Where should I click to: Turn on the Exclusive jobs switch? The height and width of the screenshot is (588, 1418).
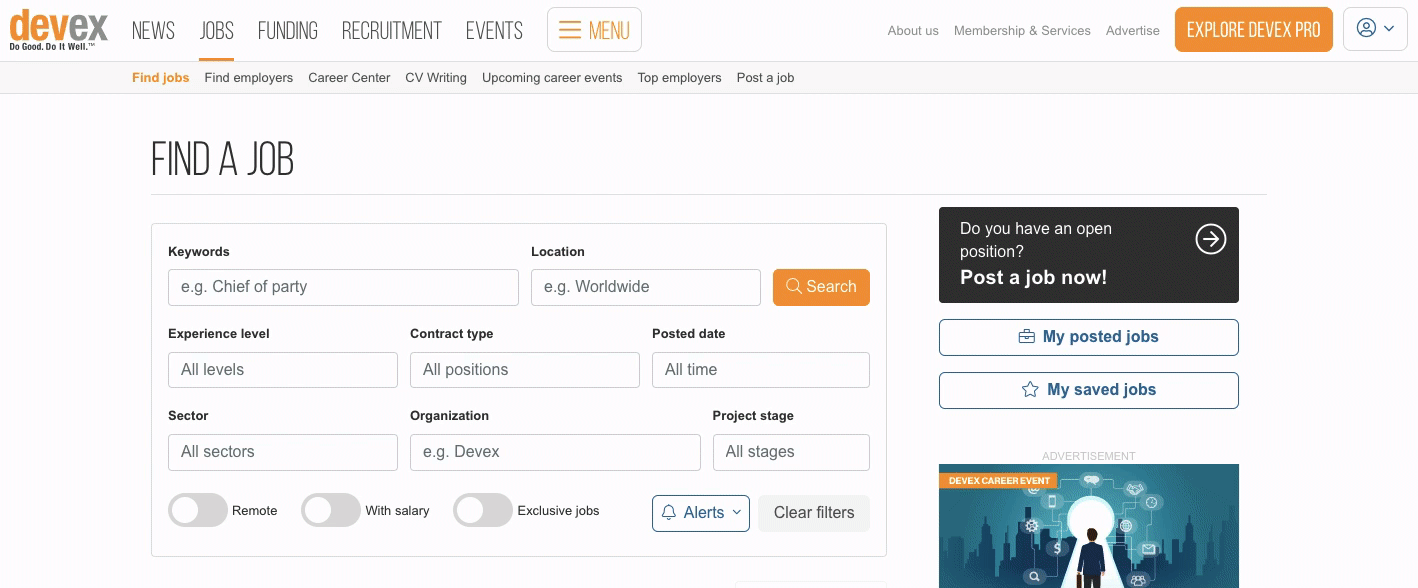483,510
